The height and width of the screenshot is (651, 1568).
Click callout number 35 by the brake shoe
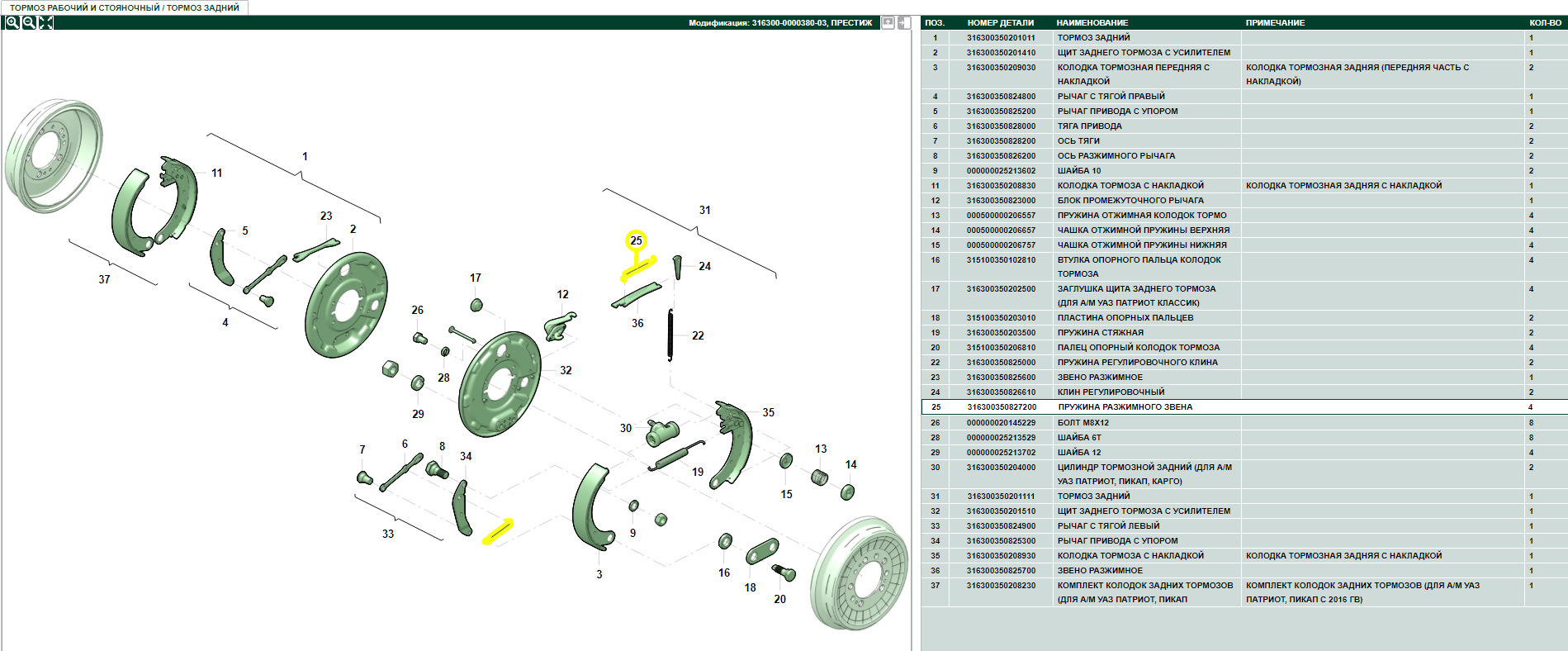click(x=769, y=412)
